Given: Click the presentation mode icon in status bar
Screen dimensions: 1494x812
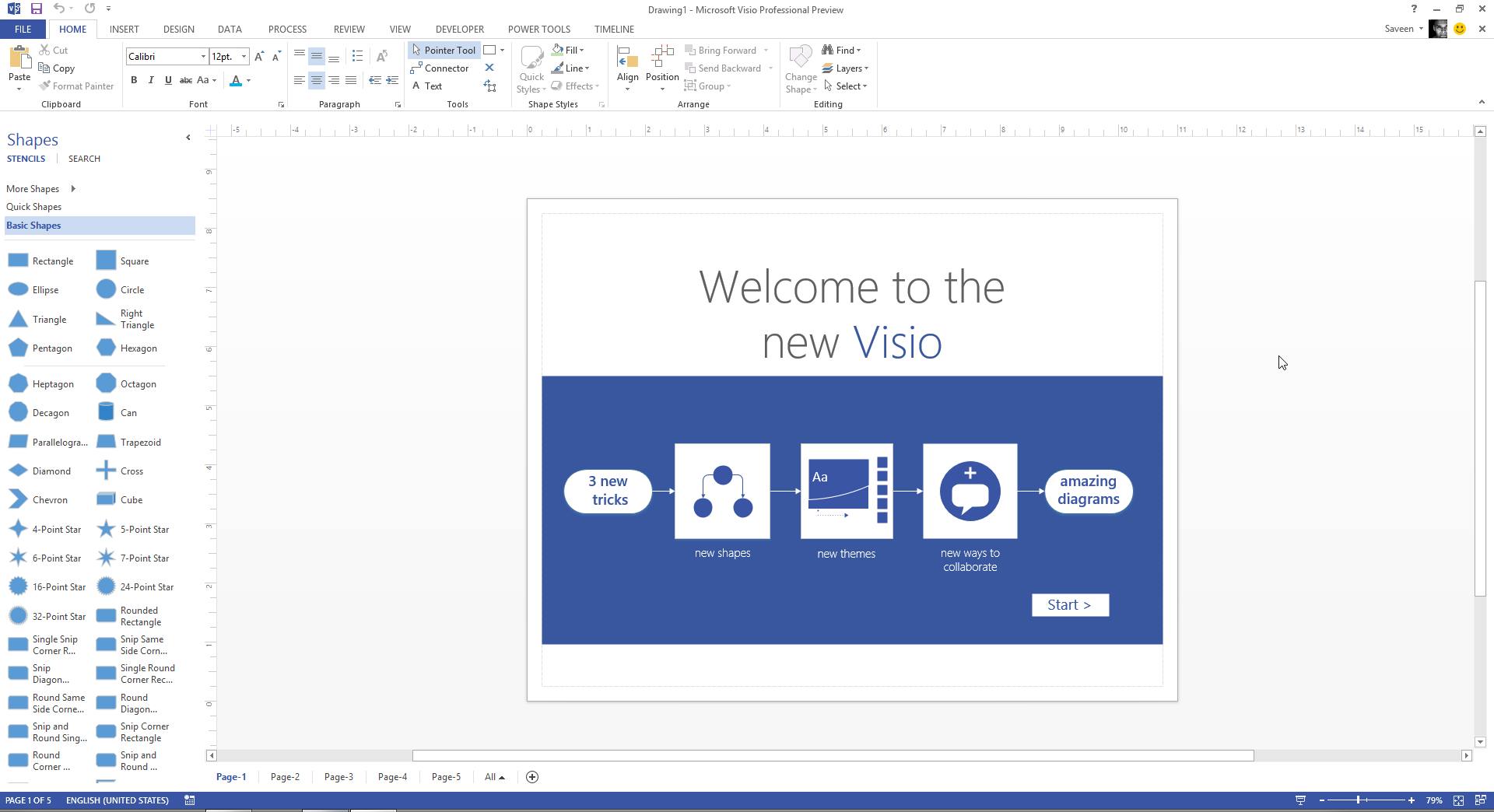Looking at the screenshot, I should pyautogui.click(x=1300, y=800).
